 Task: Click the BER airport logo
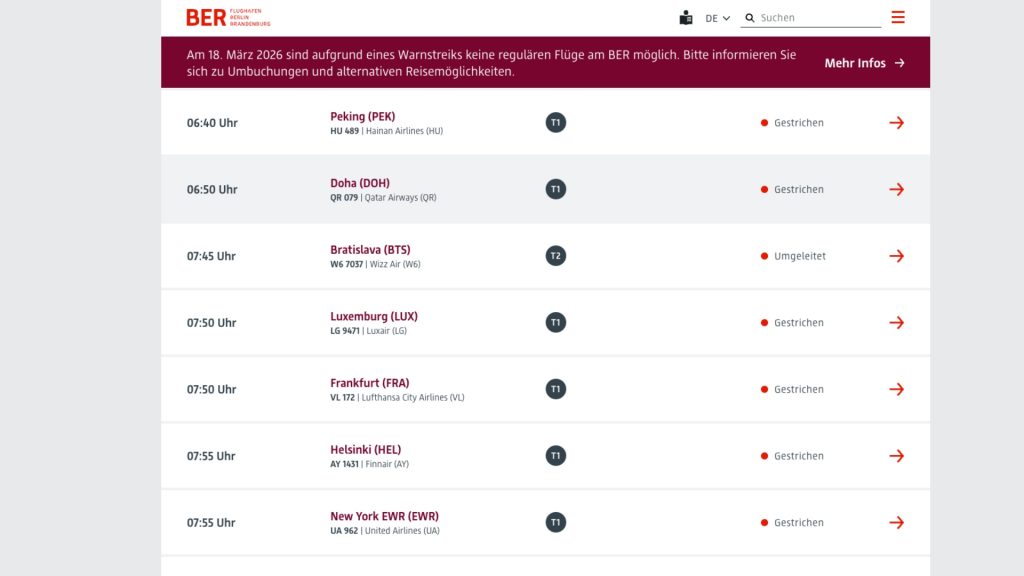click(228, 17)
